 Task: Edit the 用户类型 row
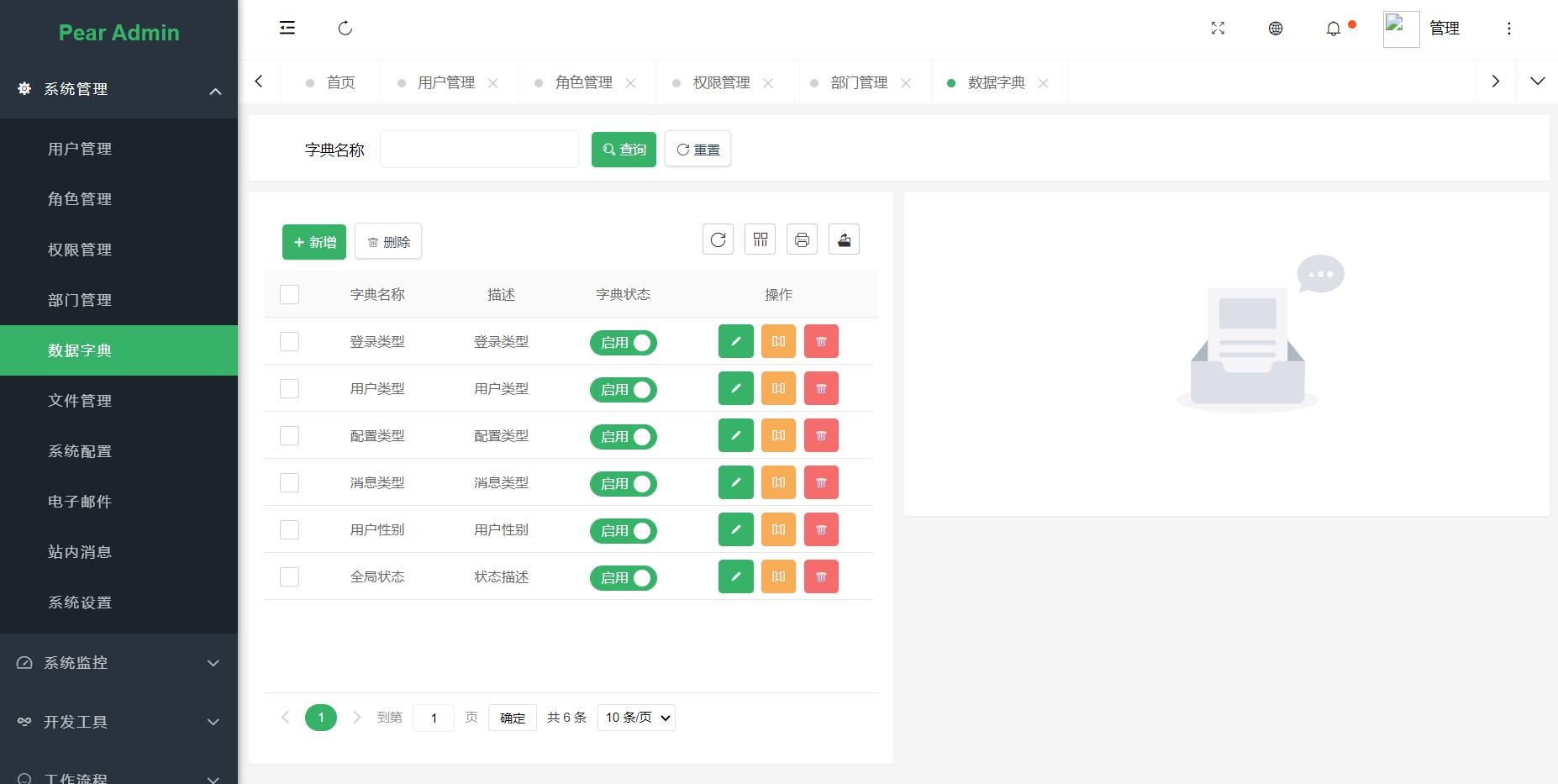coord(736,388)
